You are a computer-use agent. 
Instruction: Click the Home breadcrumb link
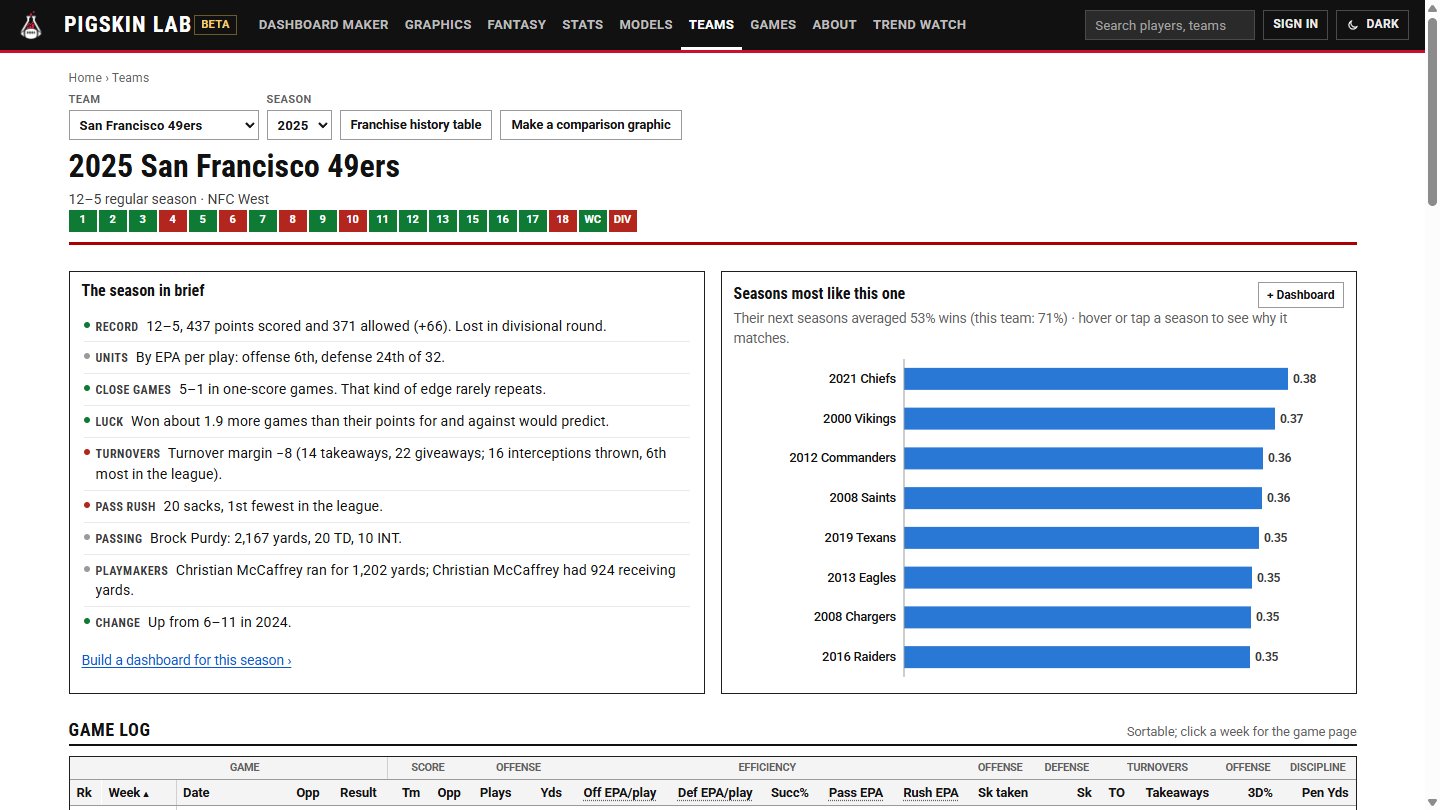coord(85,78)
